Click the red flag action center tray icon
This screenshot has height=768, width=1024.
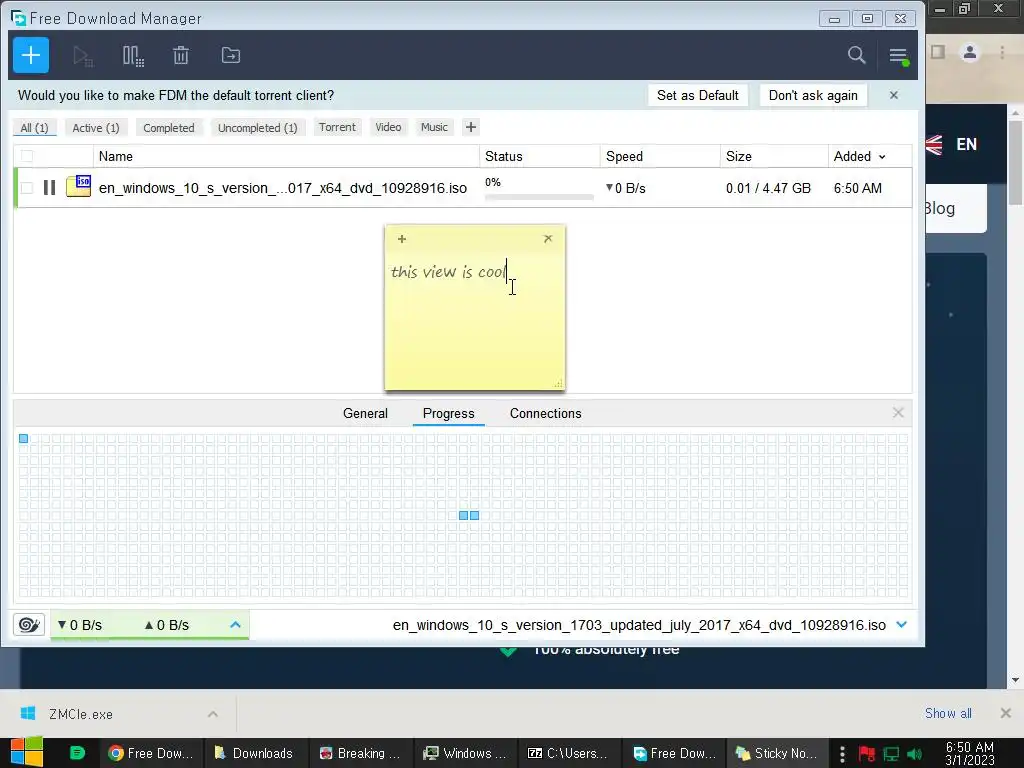[x=867, y=754]
